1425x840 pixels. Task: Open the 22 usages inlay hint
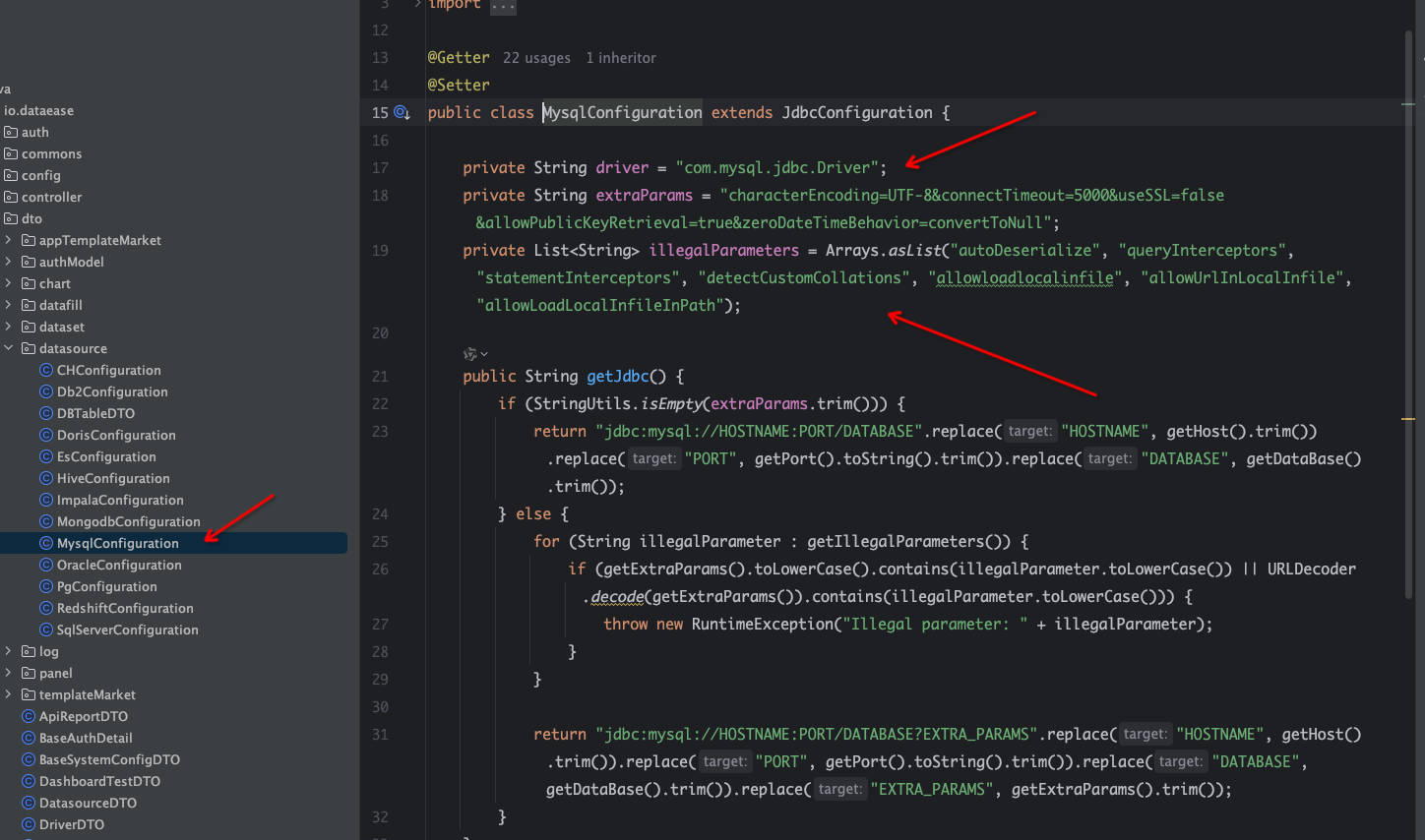coord(536,58)
